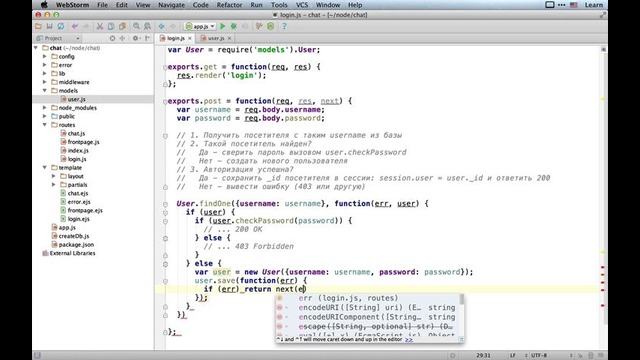
Task: Open the Project view dropdown
Action: click(58, 38)
